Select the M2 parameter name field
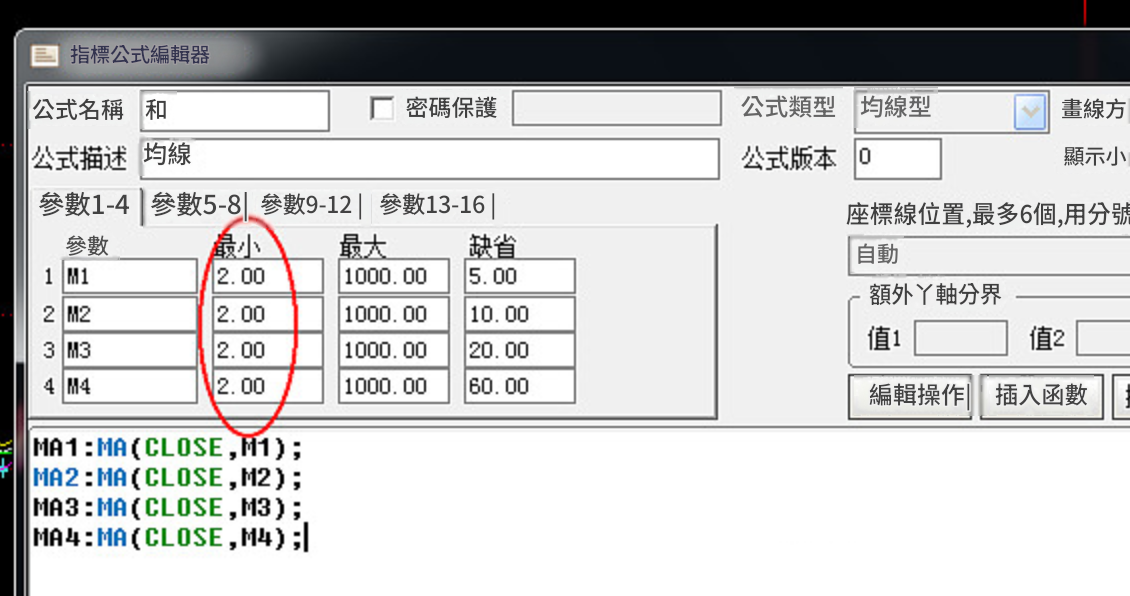This screenshot has width=1130, height=596. (130, 314)
